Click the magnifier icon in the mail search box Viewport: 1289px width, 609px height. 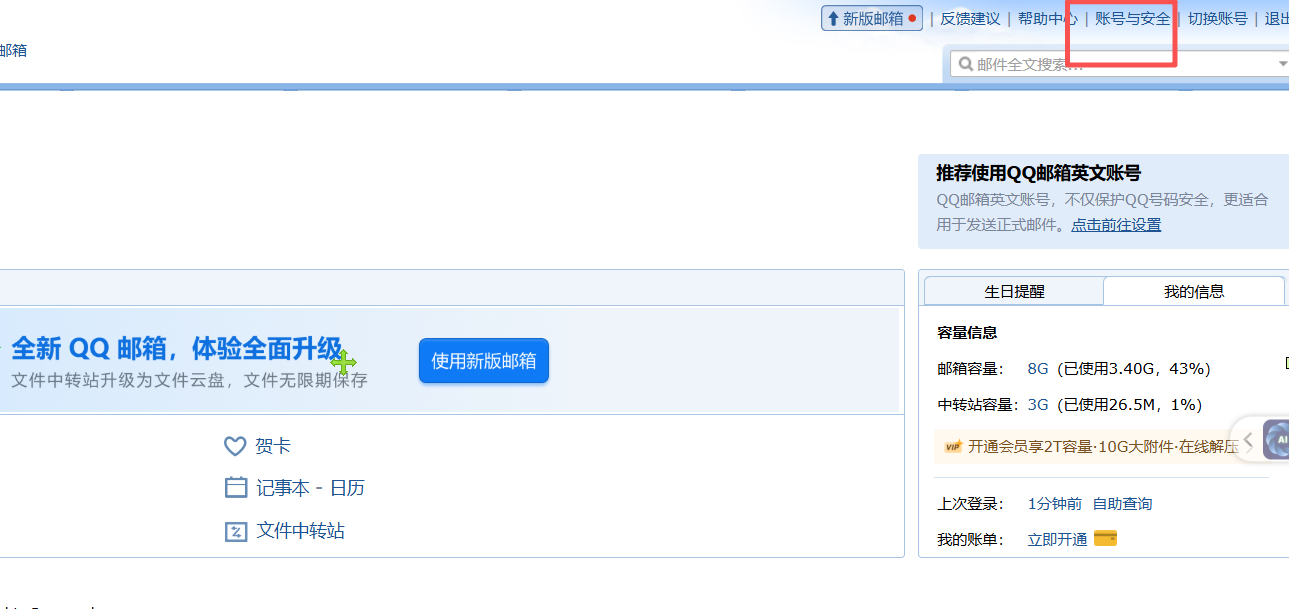pos(966,64)
